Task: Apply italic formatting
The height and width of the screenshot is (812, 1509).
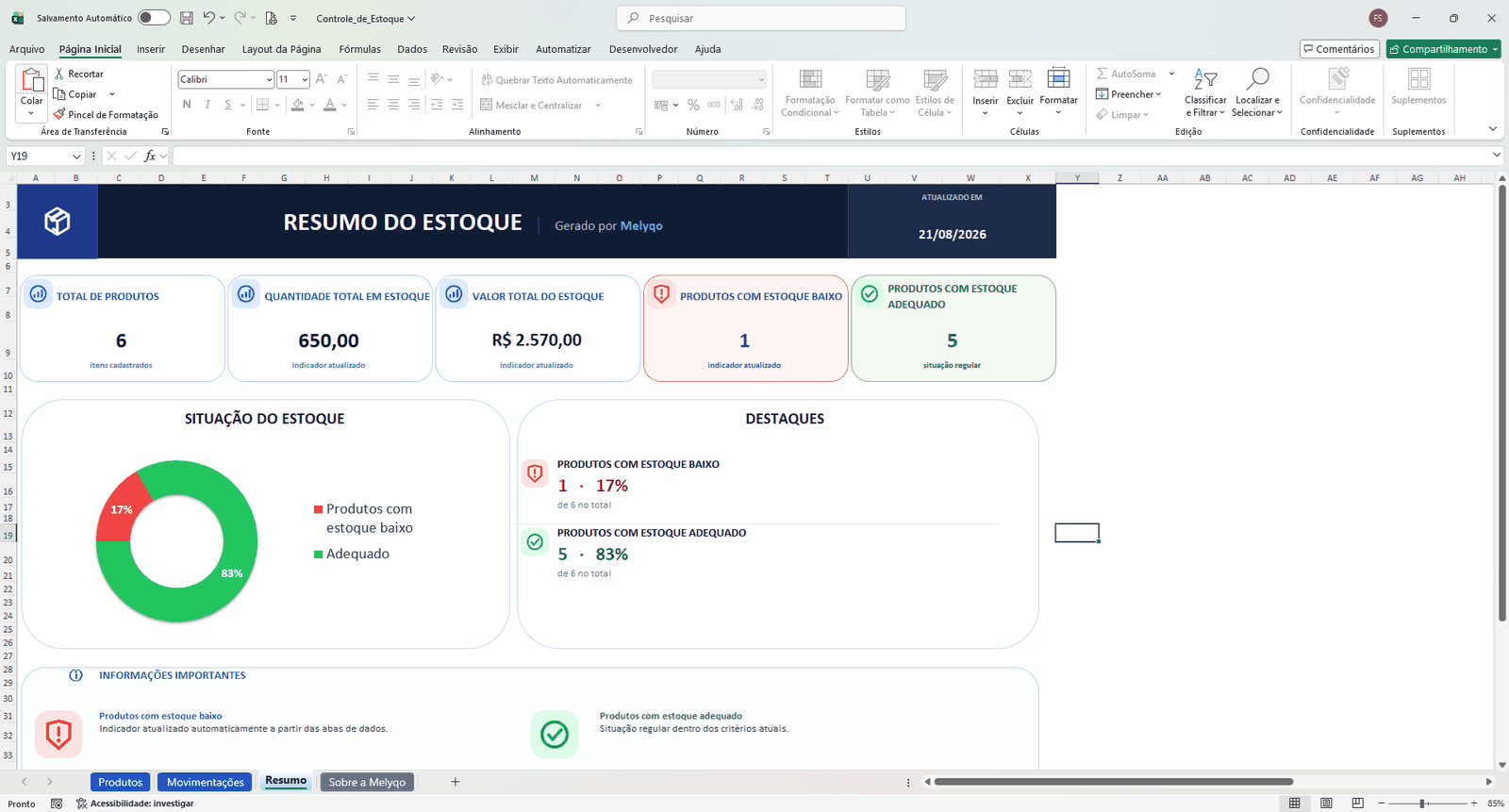Action: coord(207,105)
